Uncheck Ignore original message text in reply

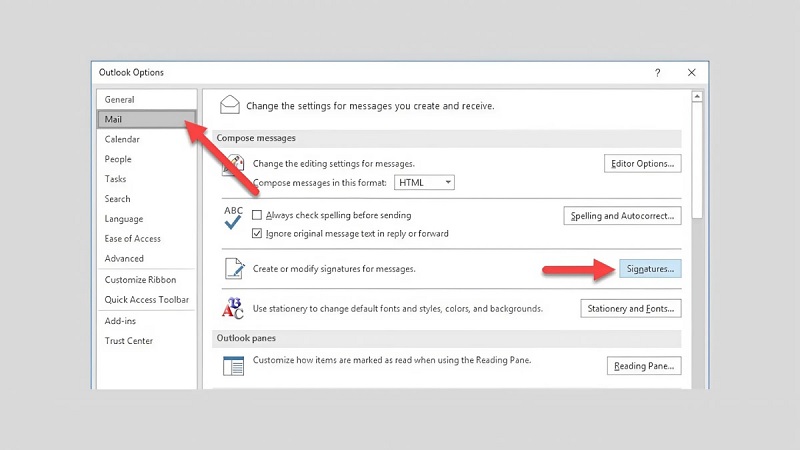[257, 234]
